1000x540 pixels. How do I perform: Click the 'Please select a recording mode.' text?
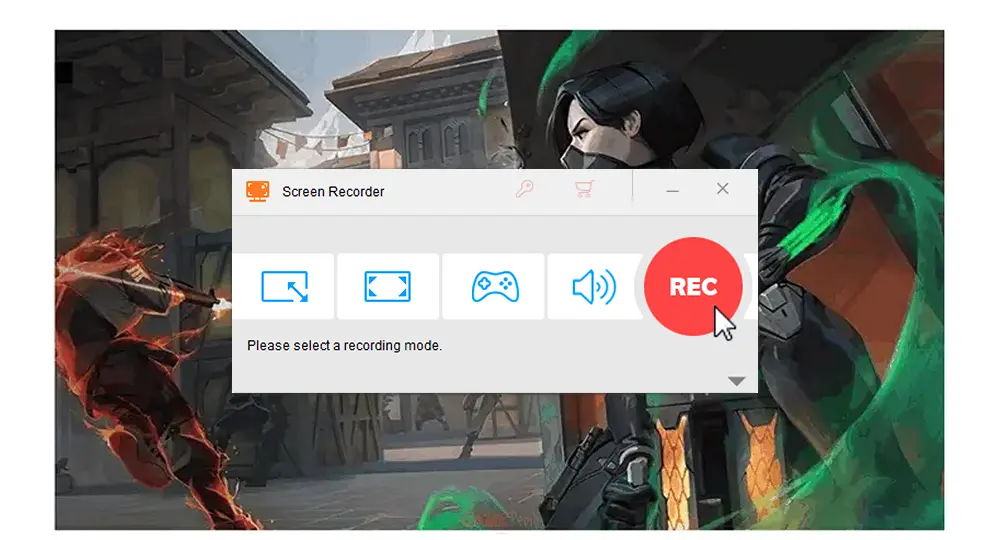344,346
